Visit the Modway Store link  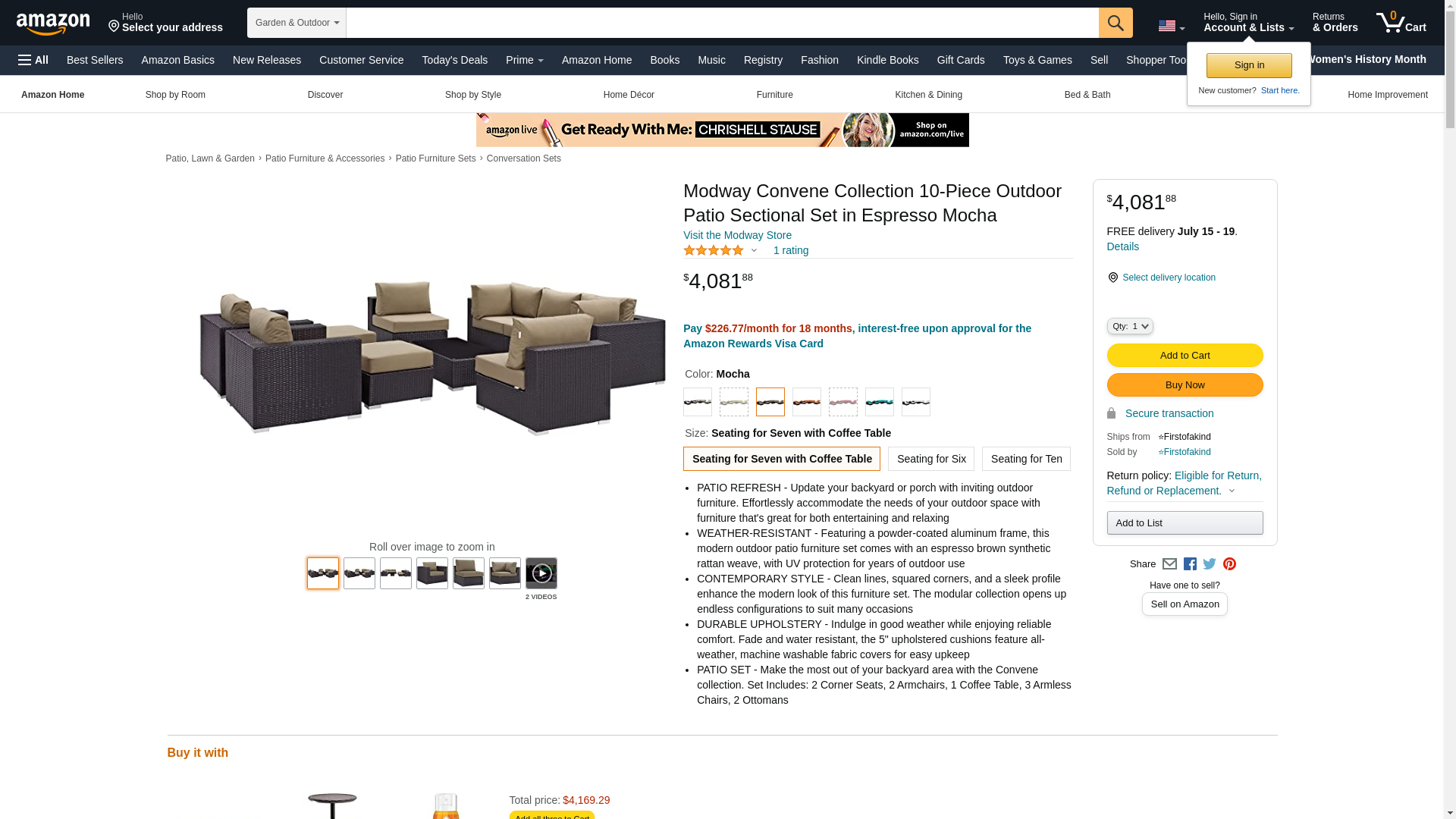pos(737,235)
